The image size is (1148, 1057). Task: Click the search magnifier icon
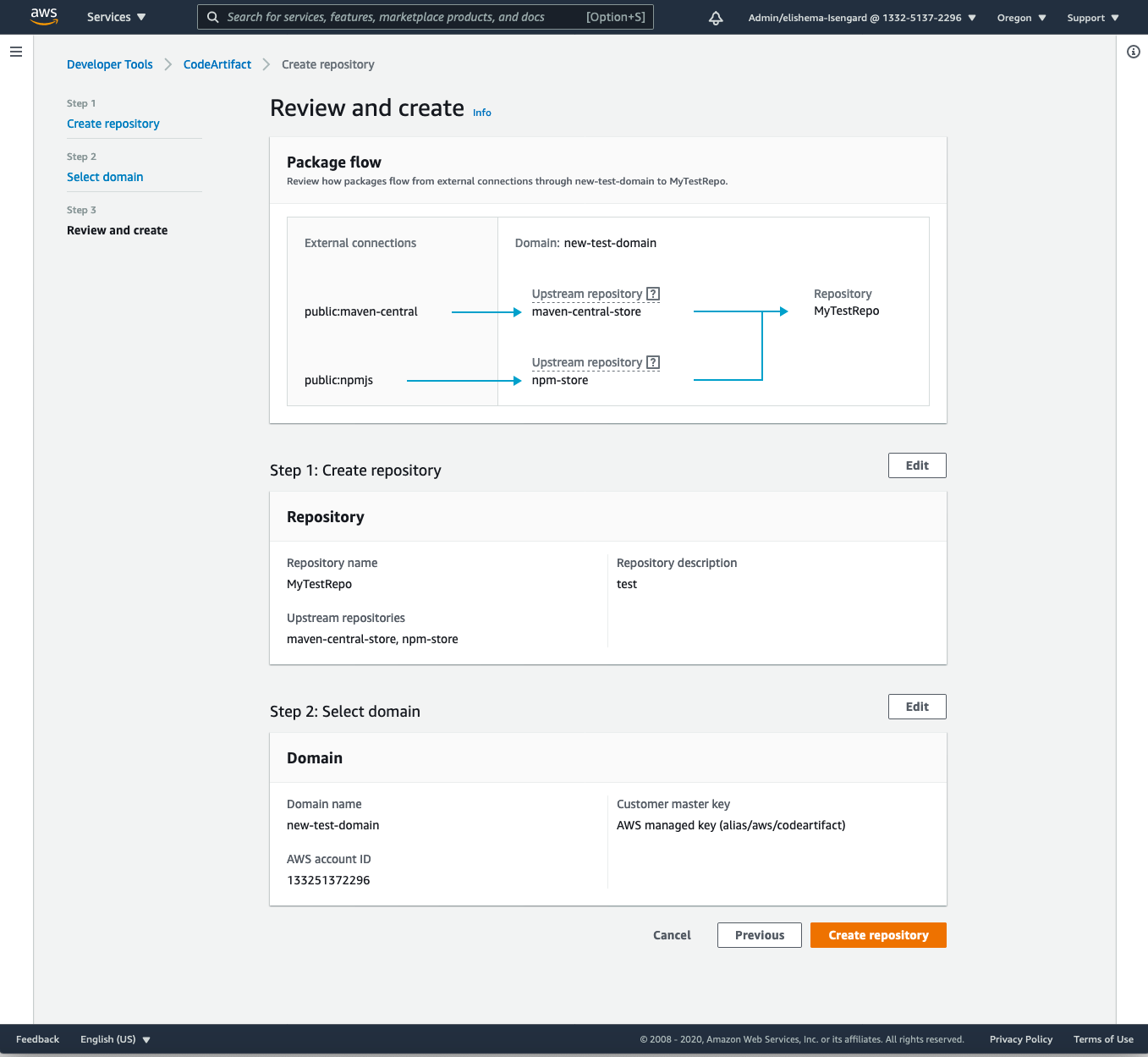click(x=213, y=17)
